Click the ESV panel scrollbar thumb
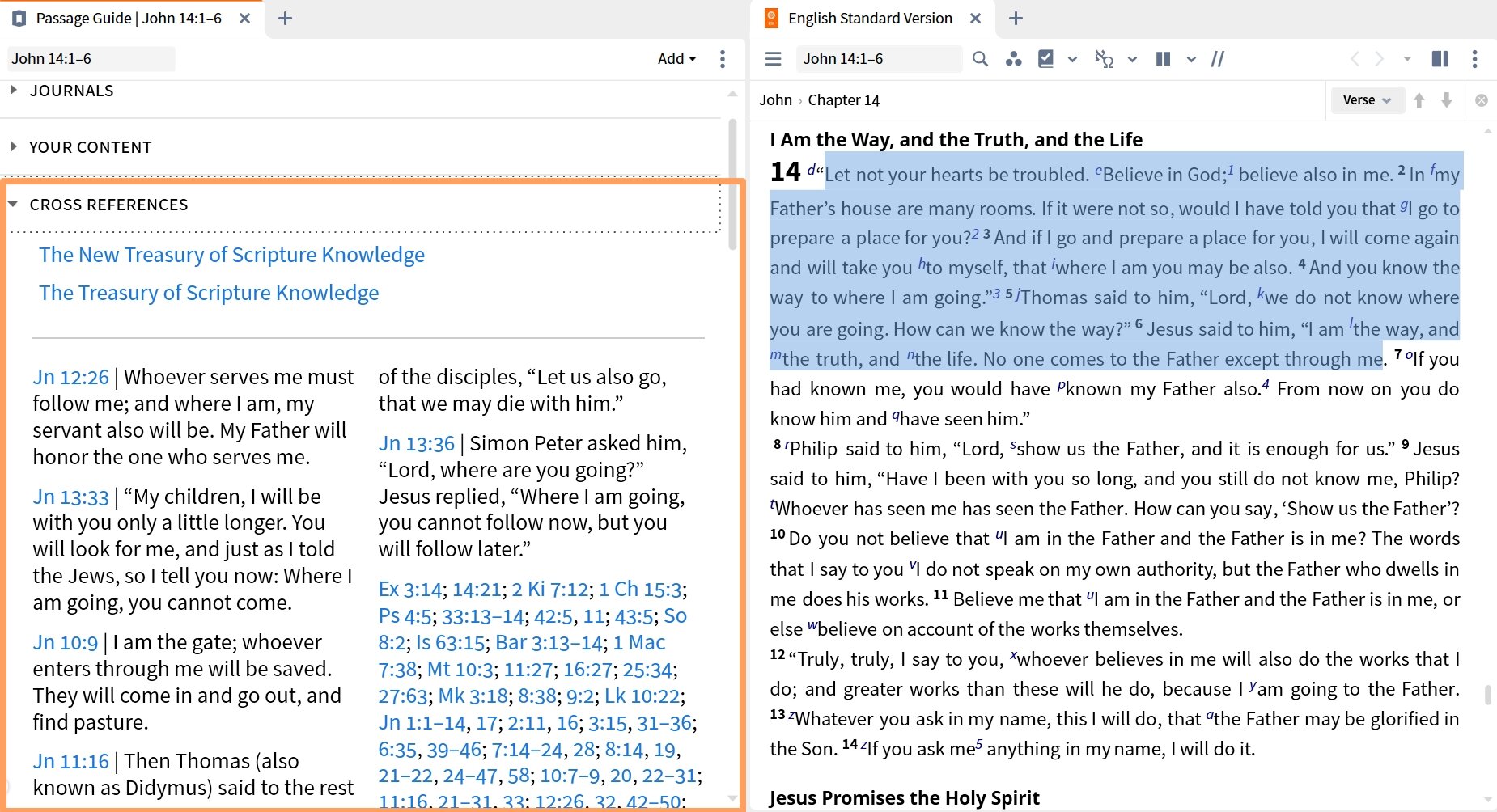 [x=1488, y=696]
